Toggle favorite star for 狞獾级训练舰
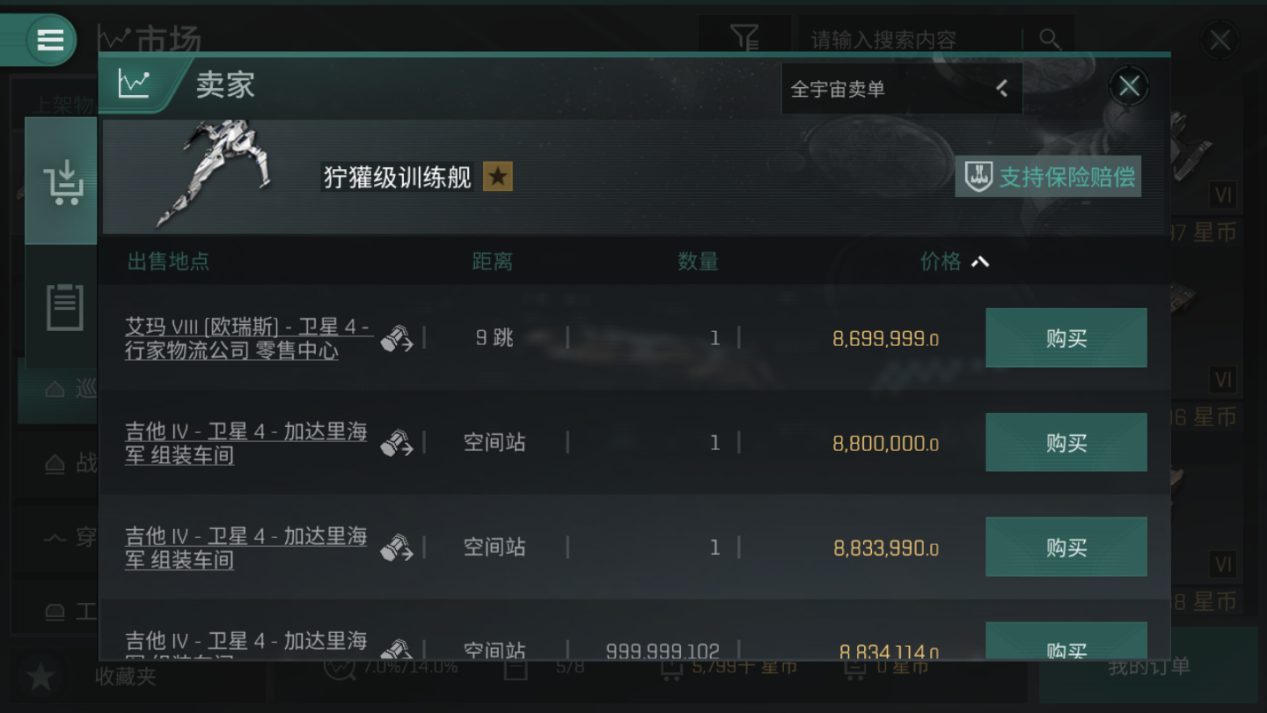Screen dimensions: 1267x713 coord(497,177)
